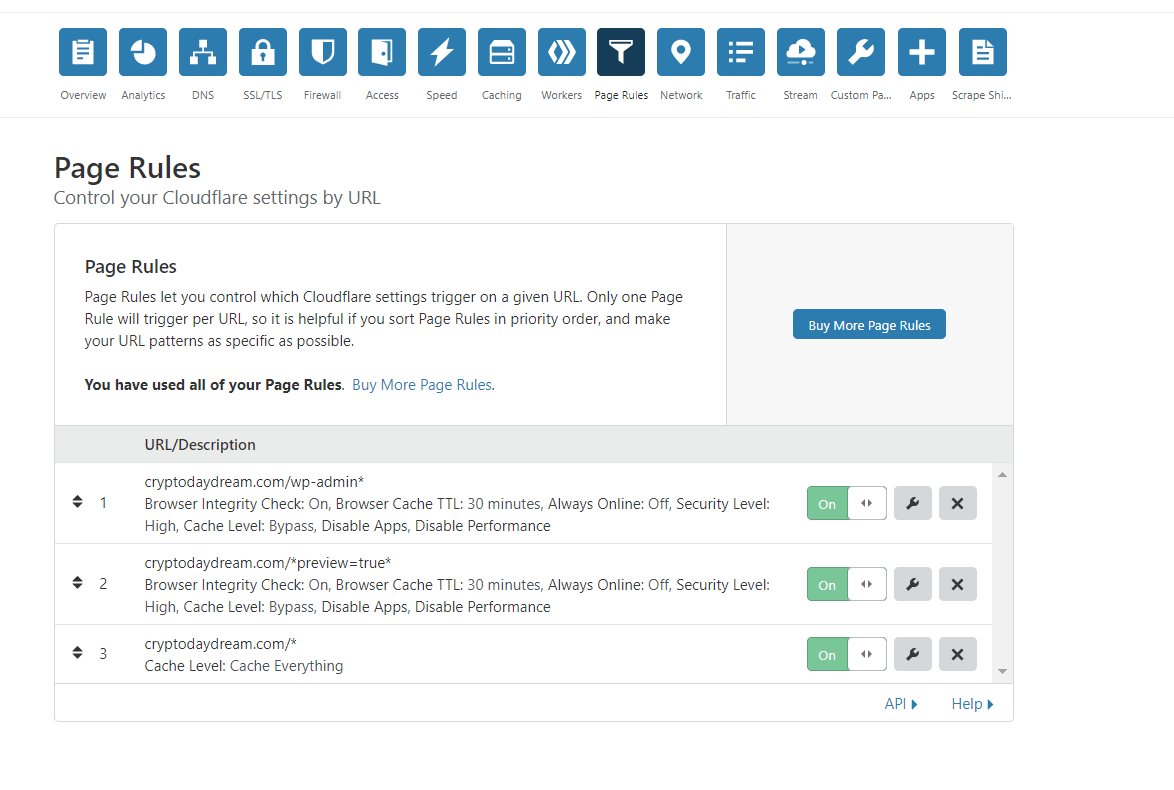
Task: Open the Speed lightning bolt icon
Action: pyautogui.click(x=442, y=52)
